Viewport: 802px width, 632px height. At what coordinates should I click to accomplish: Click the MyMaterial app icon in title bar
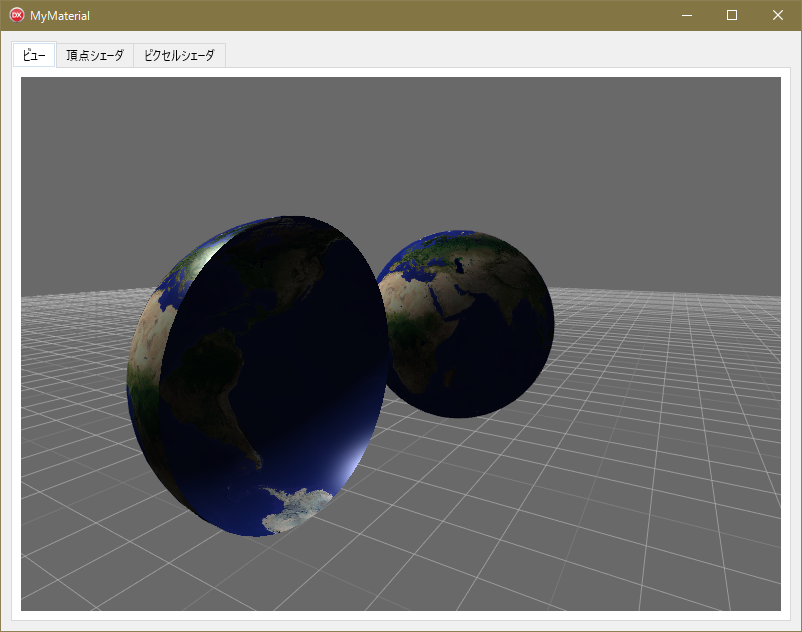(17, 15)
